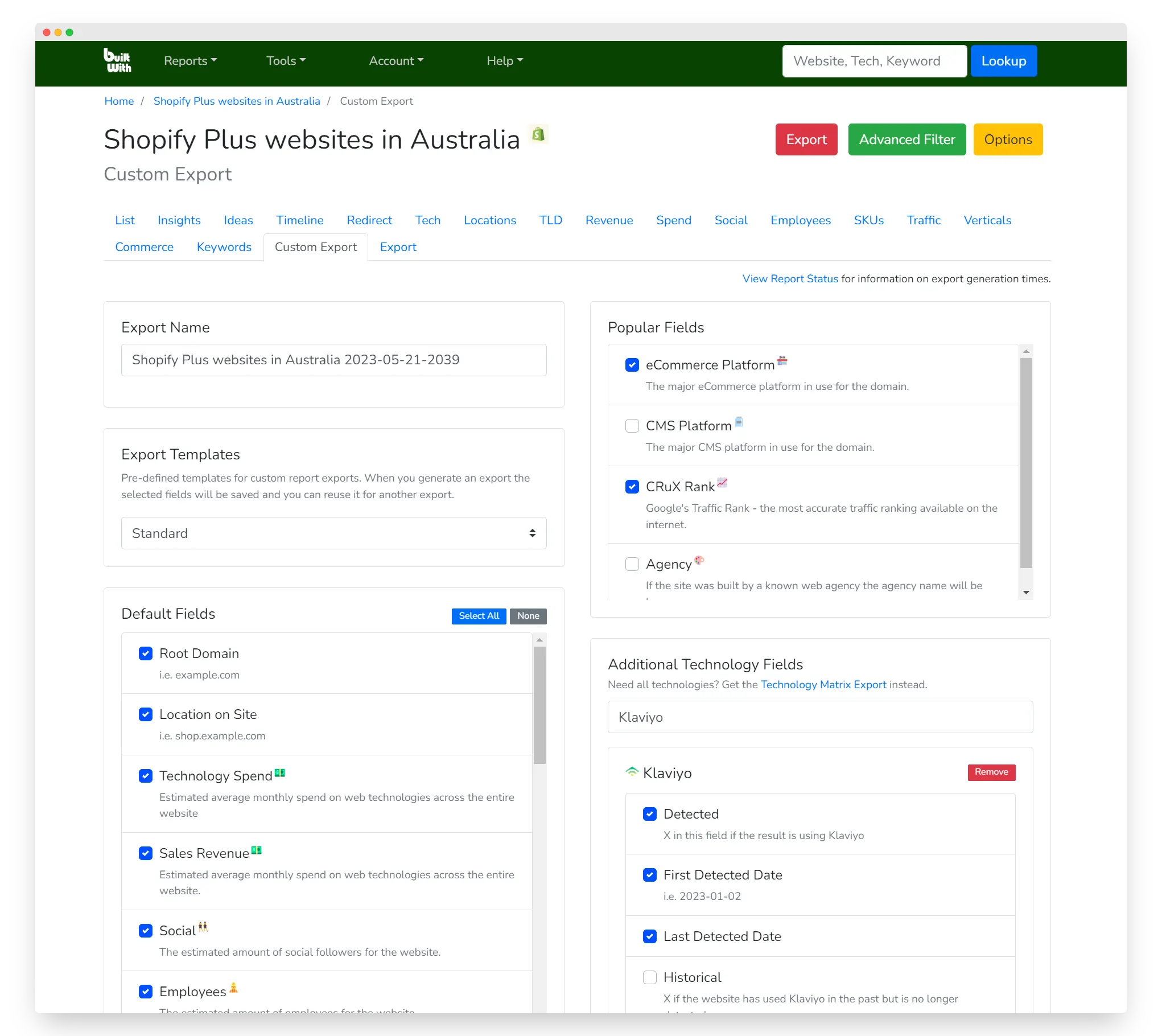The image size is (1162, 1036).
Task: Click the Agency palette icon
Action: [x=699, y=560]
